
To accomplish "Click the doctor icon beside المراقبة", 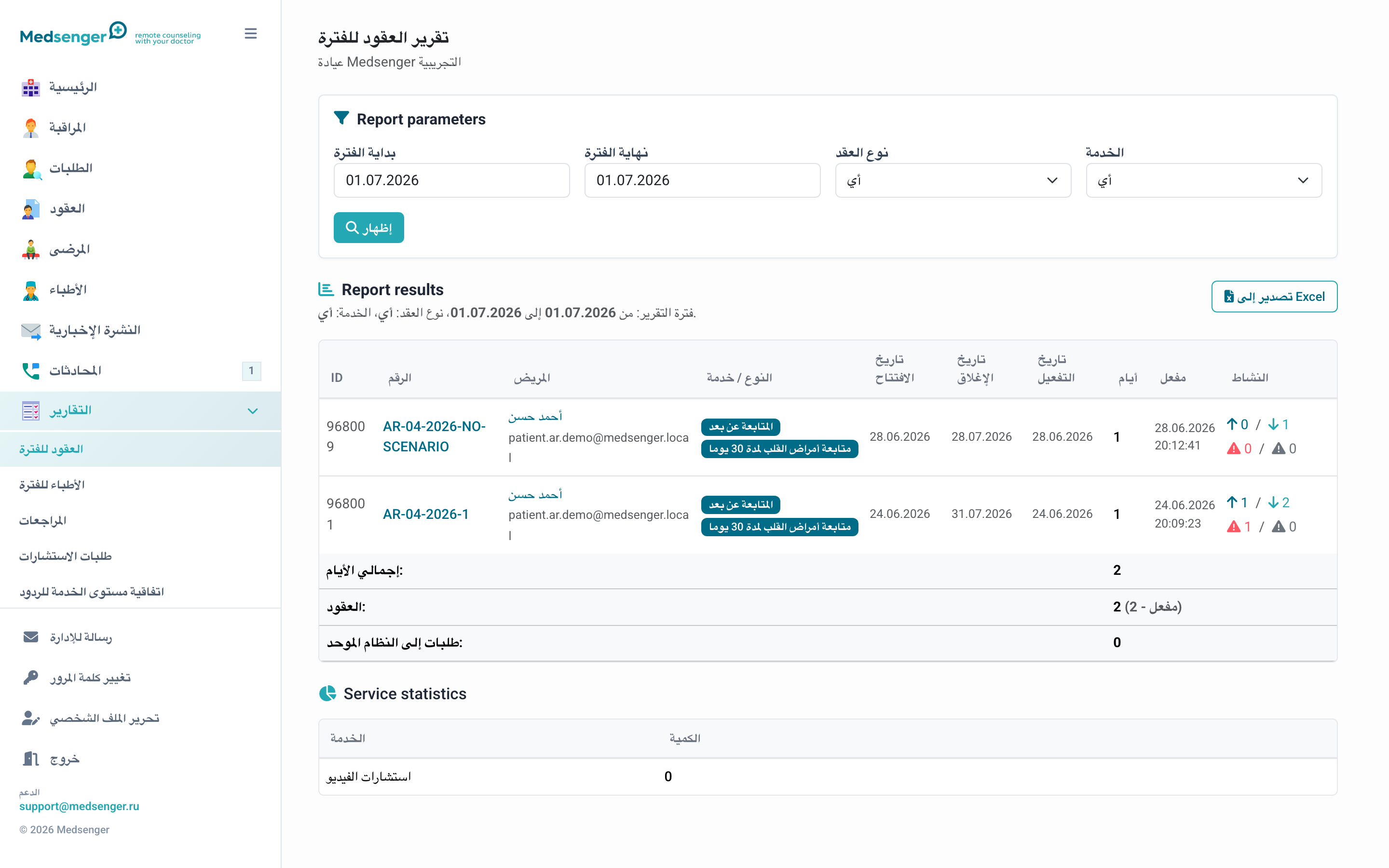I will (x=31, y=127).
